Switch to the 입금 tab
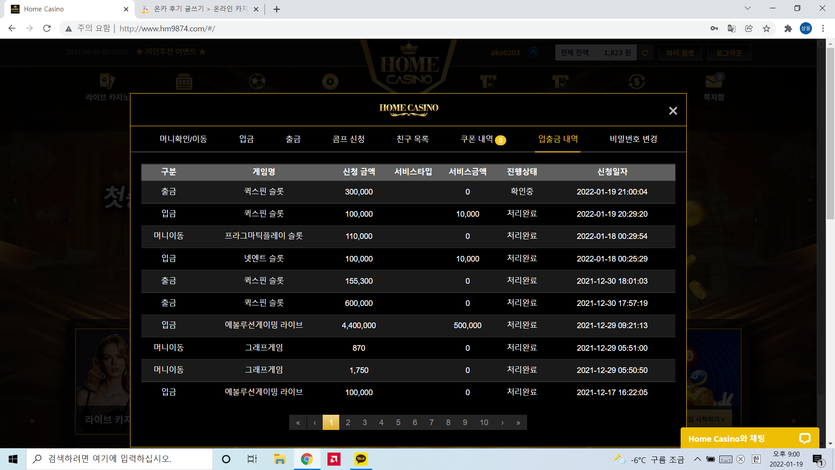The height and width of the screenshot is (470, 835). point(246,139)
